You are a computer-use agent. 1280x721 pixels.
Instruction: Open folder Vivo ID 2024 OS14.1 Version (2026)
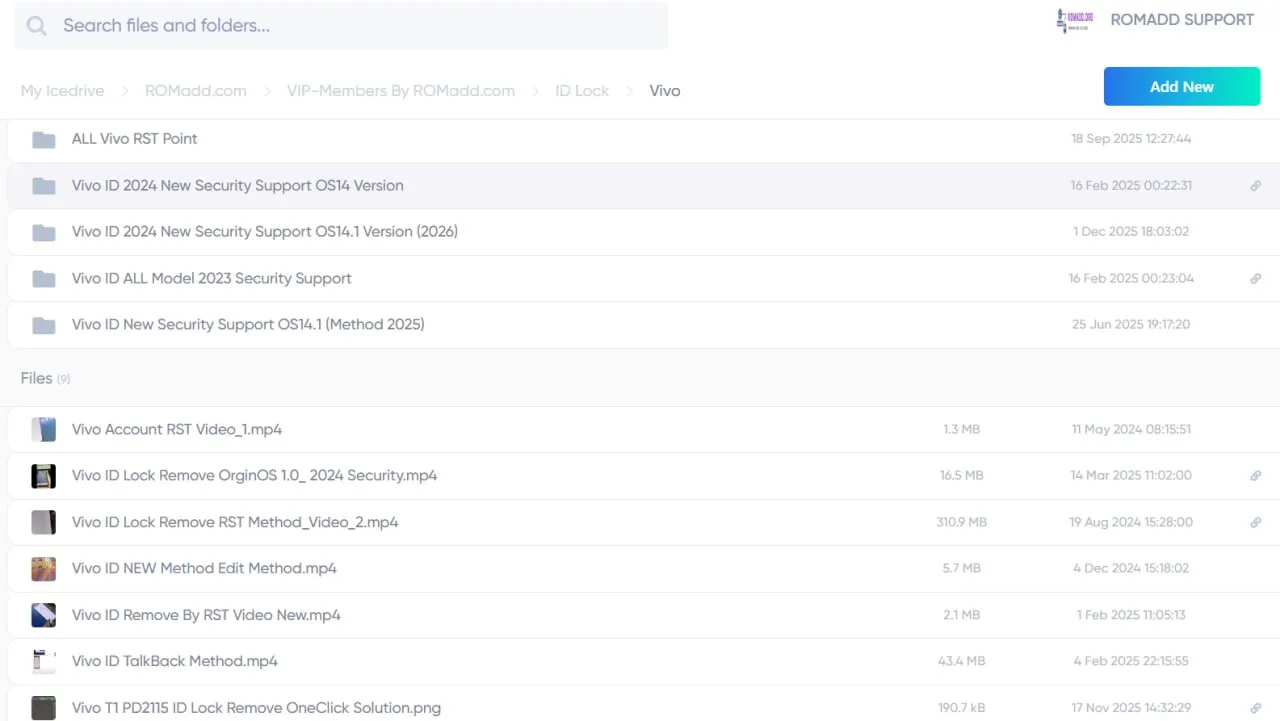[264, 232]
